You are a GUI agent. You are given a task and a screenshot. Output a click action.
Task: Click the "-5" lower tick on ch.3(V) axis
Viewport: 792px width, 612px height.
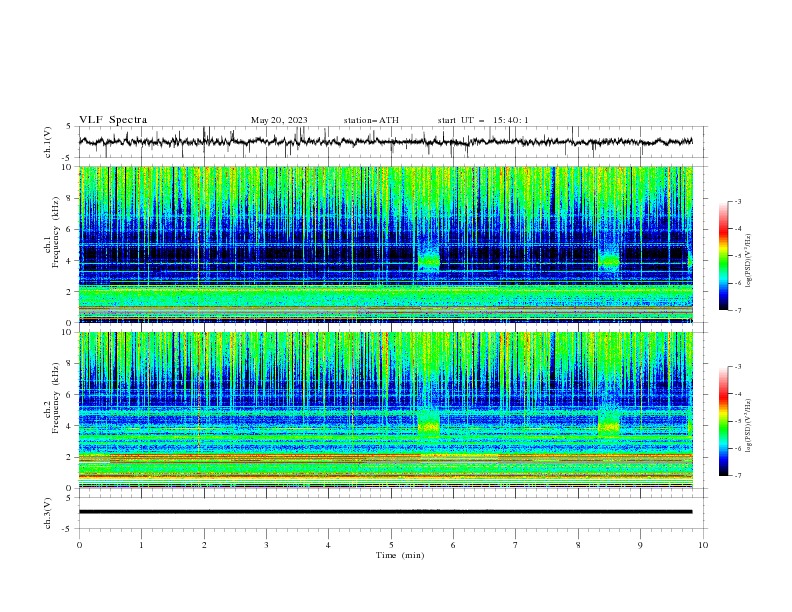pyautogui.click(x=68, y=529)
